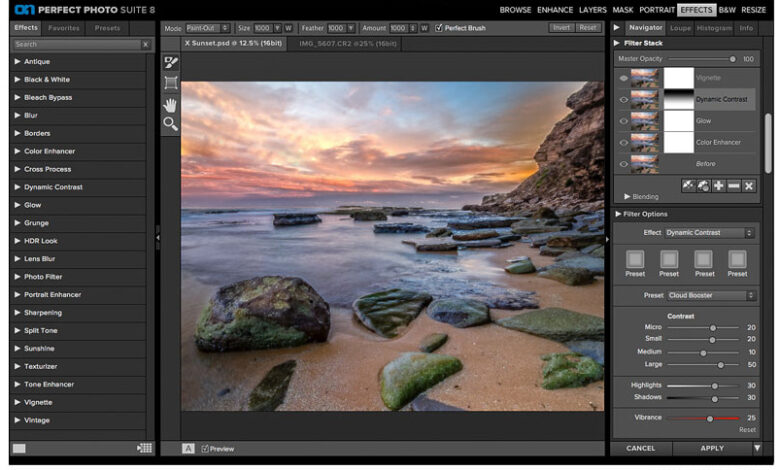780x470 pixels.
Task: Select the Hand pan tool
Action: point(171,104)
